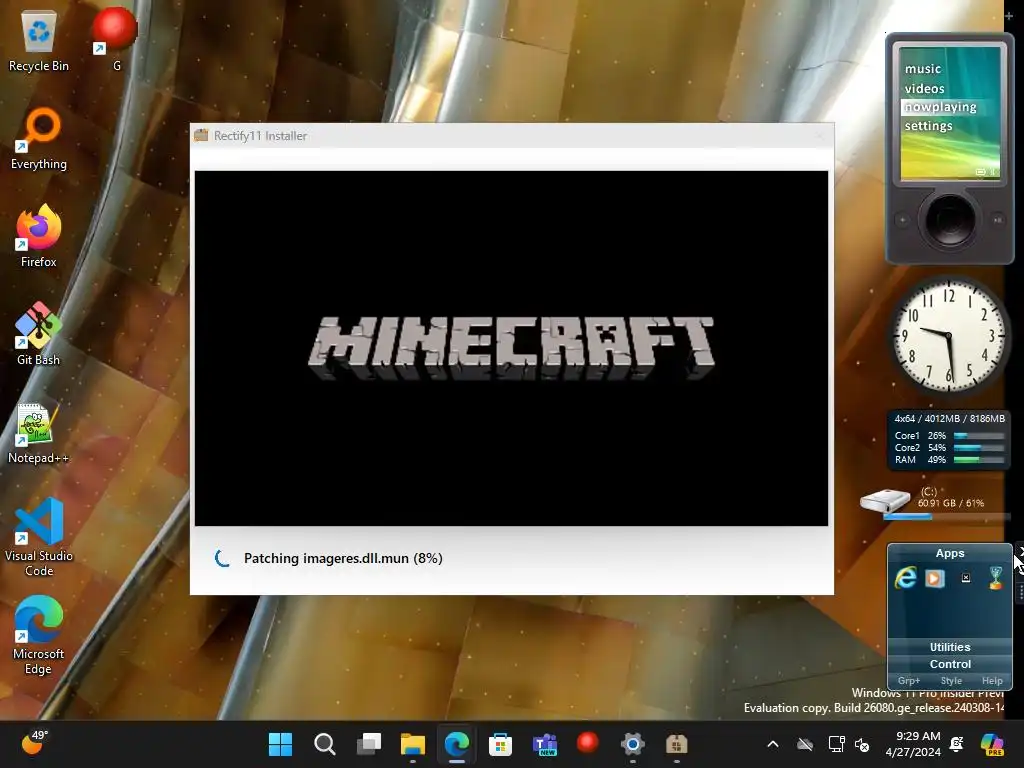Click the muted volume tray icon
Viewport: 1024px width, 768px height.
(x=862, y=744)
